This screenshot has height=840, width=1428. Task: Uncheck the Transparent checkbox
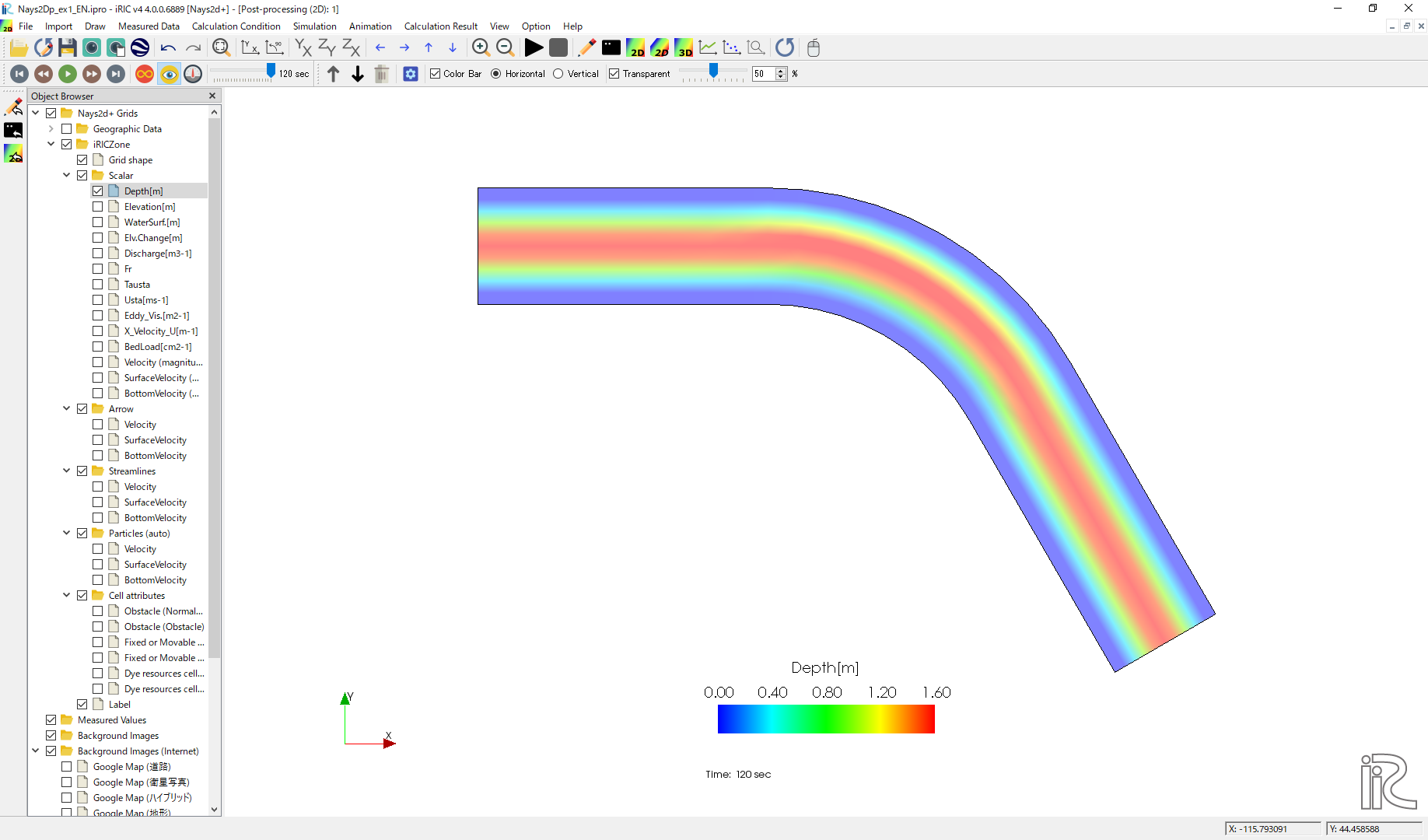click(x=614, y=74)
